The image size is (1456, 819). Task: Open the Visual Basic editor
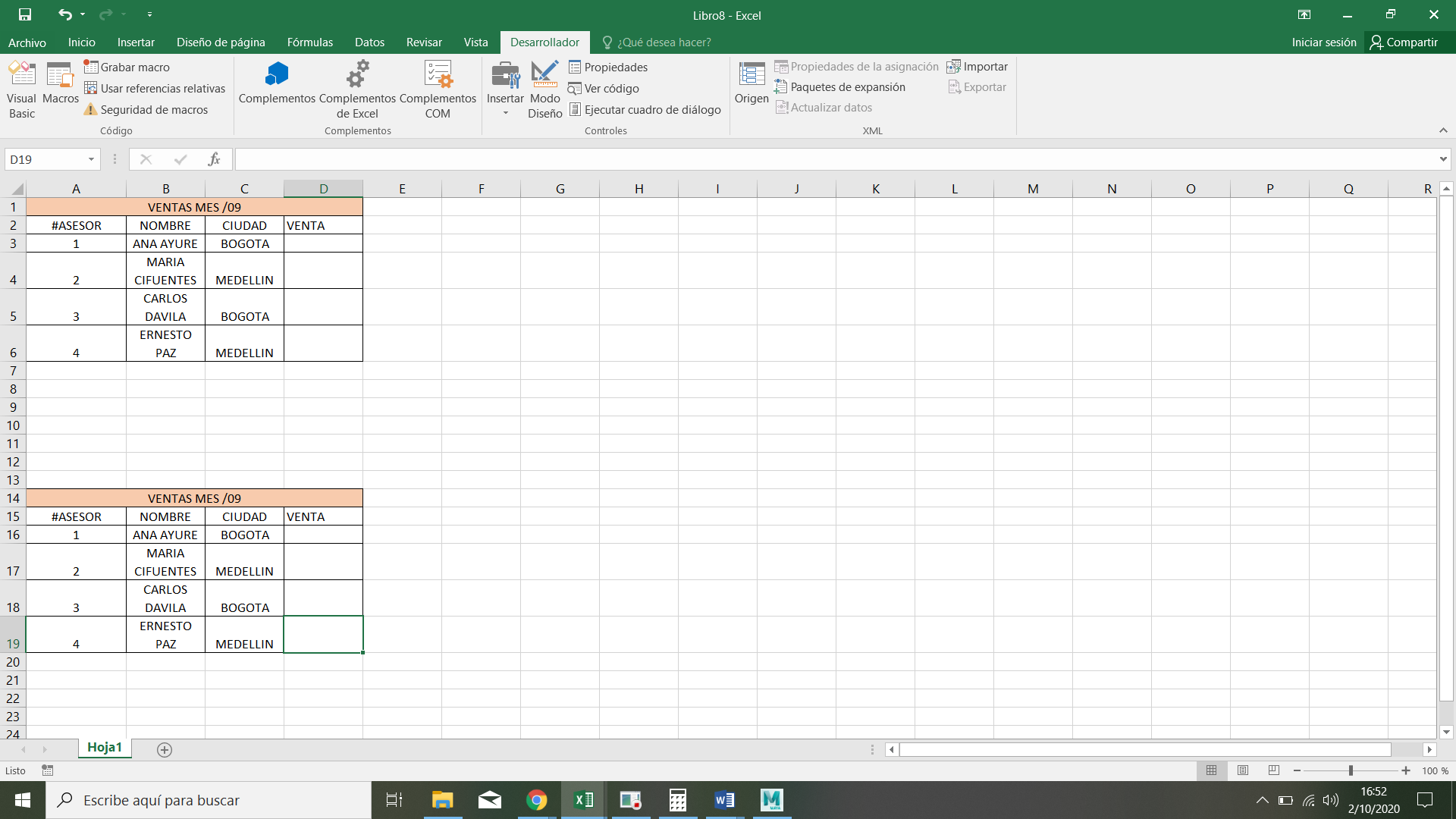[x=21, y=87]
